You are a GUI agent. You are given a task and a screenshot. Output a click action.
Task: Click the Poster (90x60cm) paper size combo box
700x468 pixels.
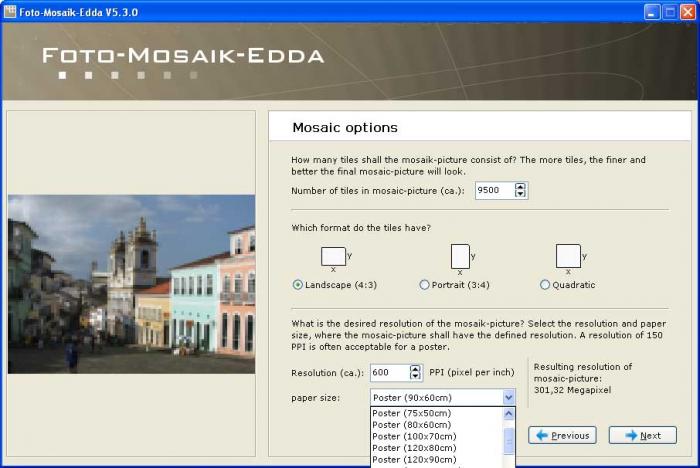(442, 397)
